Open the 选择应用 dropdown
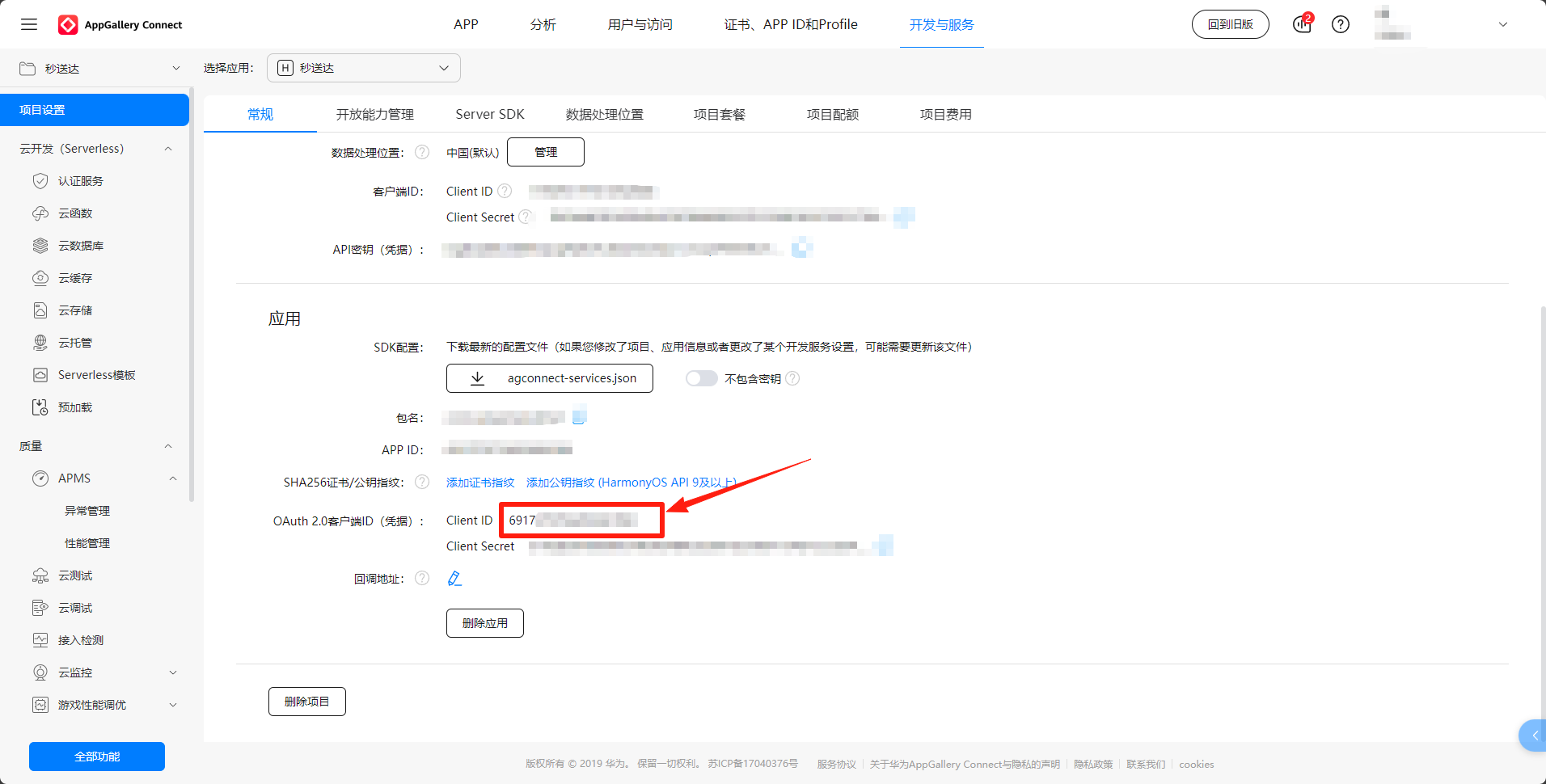The width and height of the screenshot is (1546, 784). coord(364,68)
